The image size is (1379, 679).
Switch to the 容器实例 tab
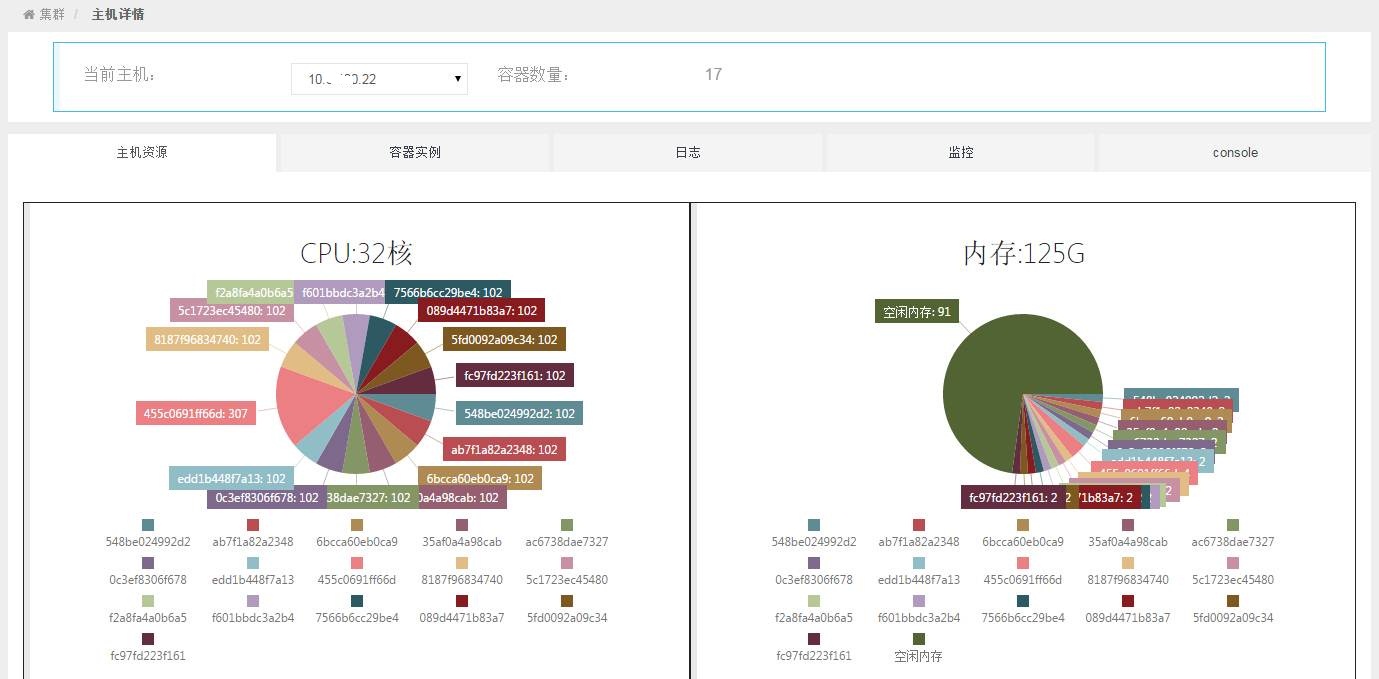click(x=415, y=153)
